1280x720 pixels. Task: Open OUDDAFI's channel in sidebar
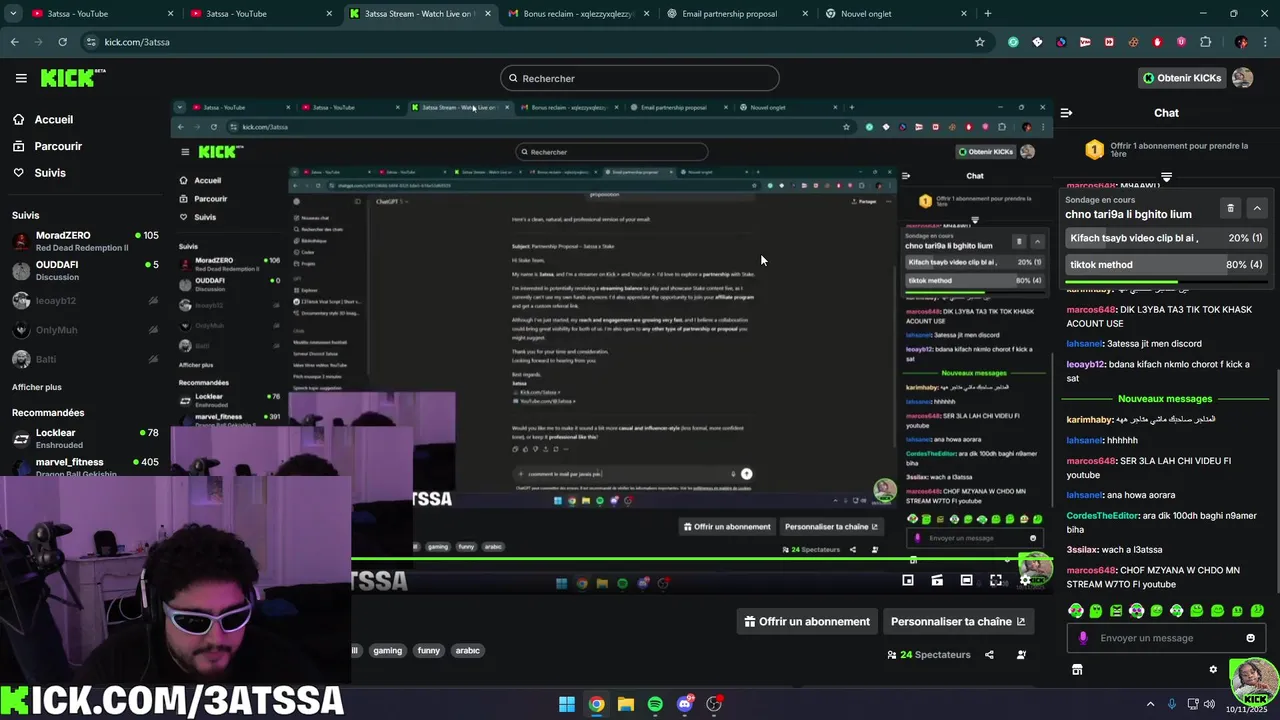(85, 270)
